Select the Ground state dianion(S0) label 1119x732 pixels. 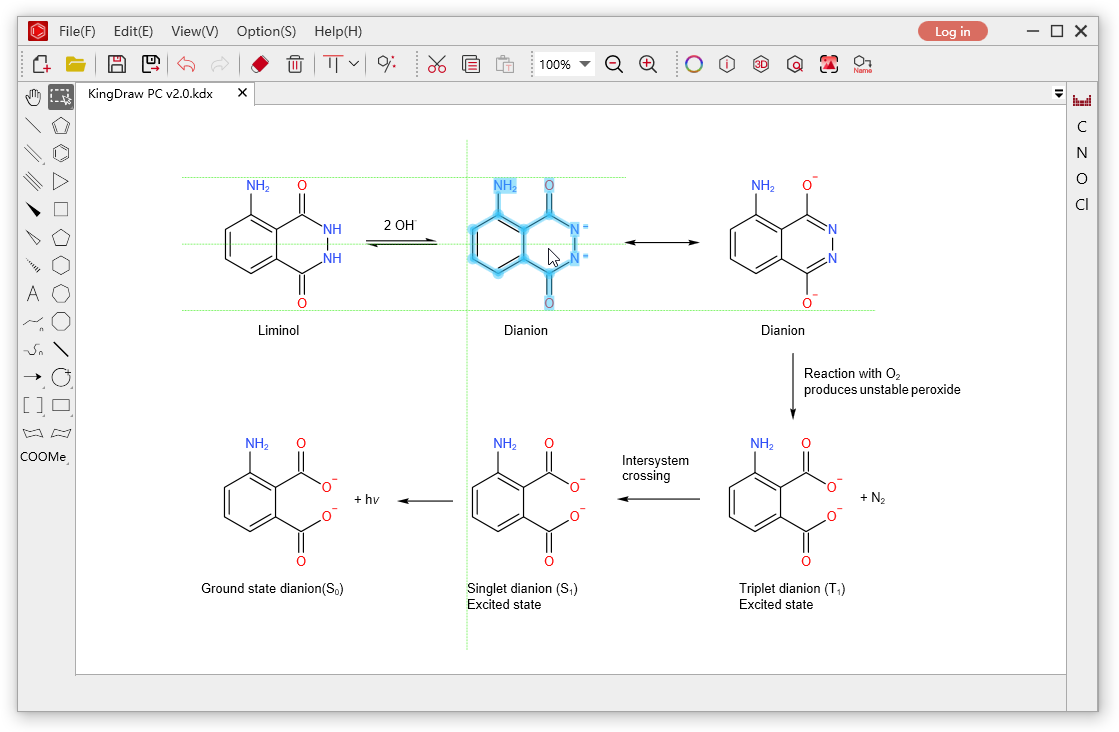[x=272, y=589]
